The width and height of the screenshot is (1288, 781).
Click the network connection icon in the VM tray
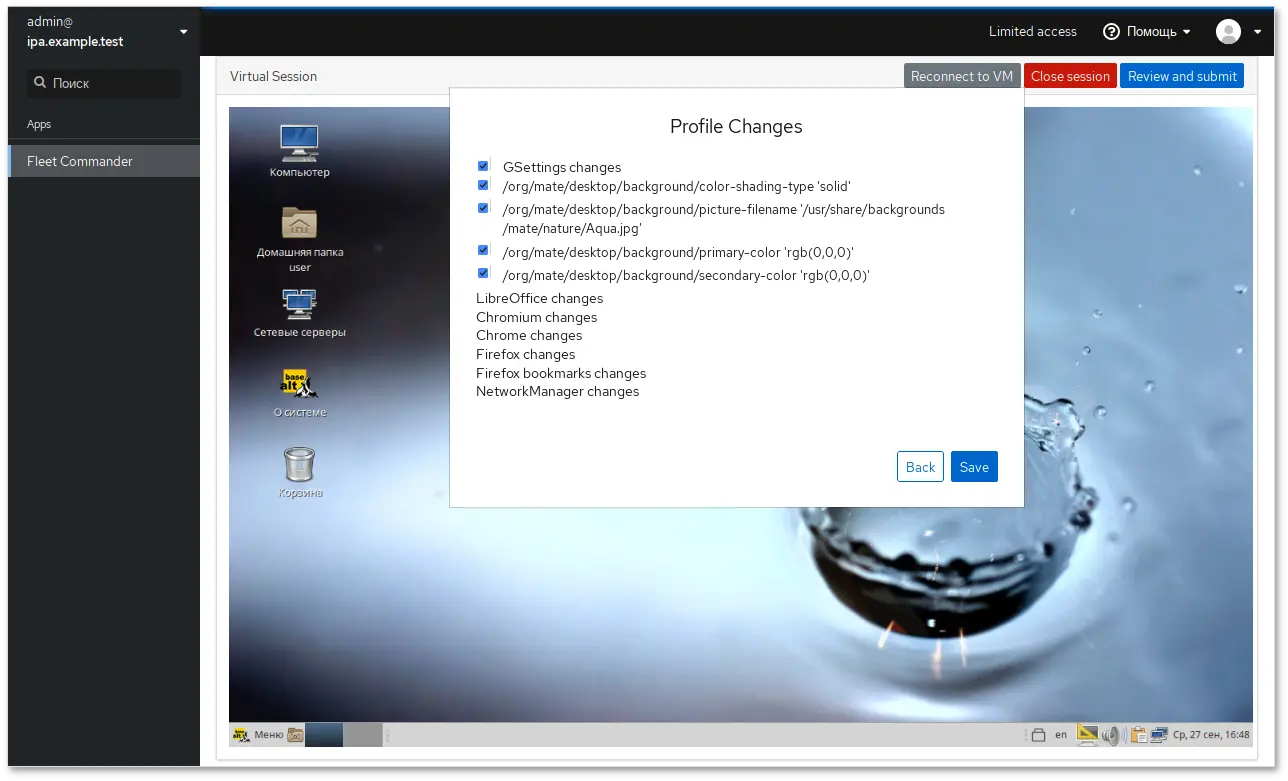(1159, 735)
